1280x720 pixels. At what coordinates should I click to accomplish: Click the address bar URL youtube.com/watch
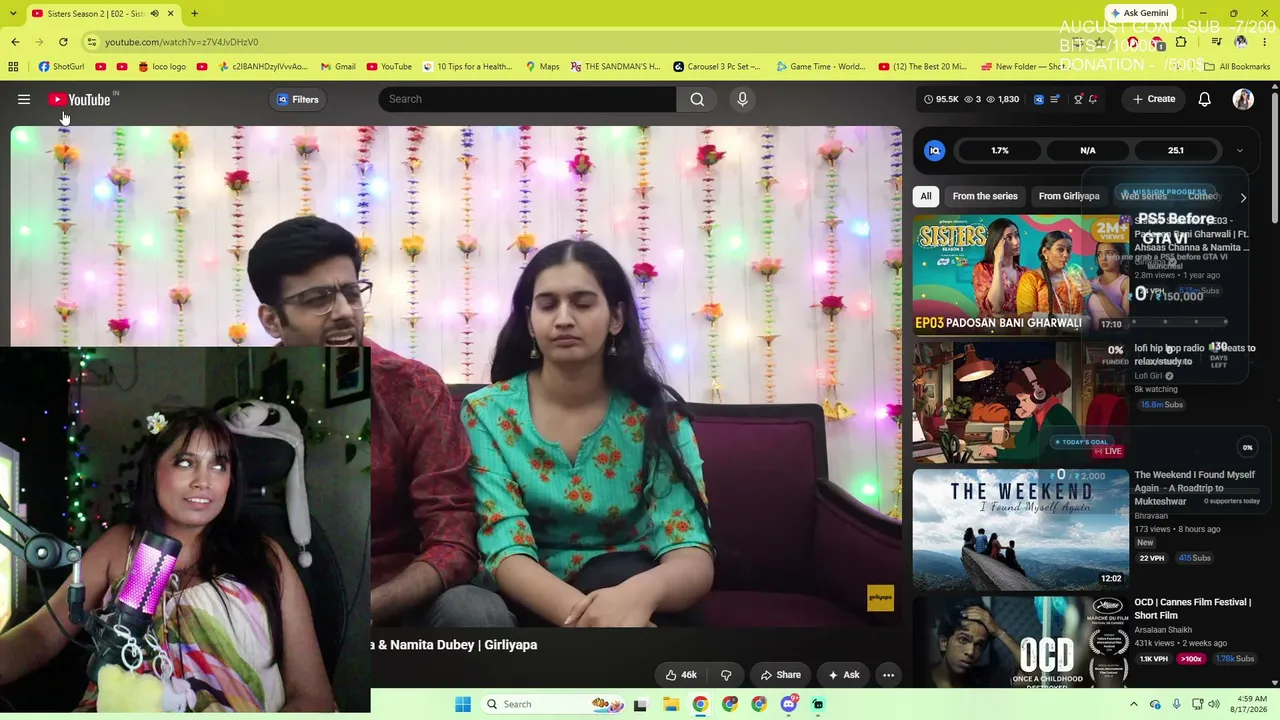181,42
